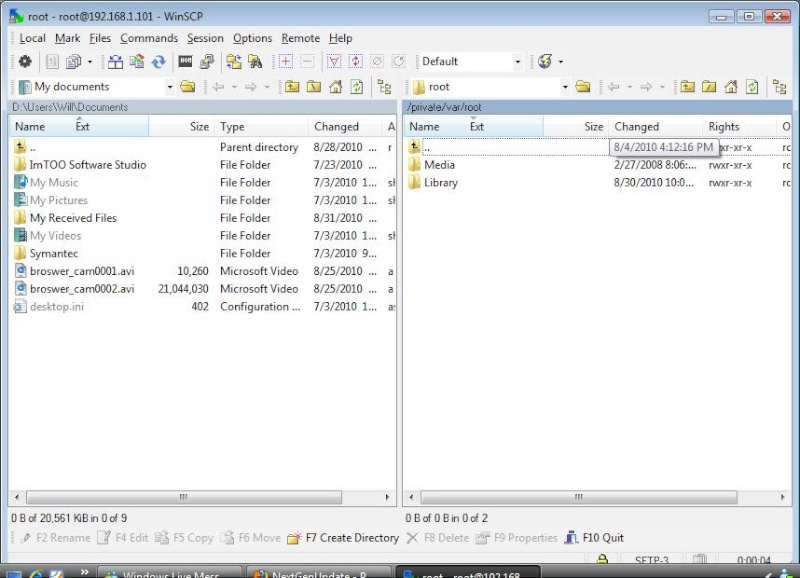
Task: Expand the remote forward history dropdown arrow
Action: [662, 87]
